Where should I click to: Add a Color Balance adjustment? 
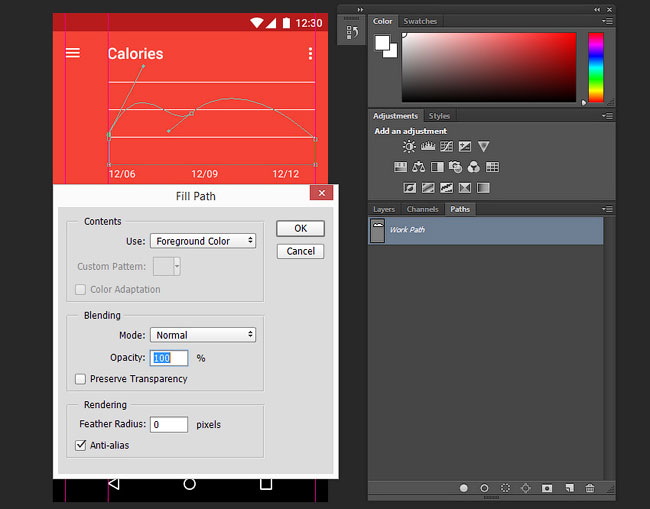point(419,167)
